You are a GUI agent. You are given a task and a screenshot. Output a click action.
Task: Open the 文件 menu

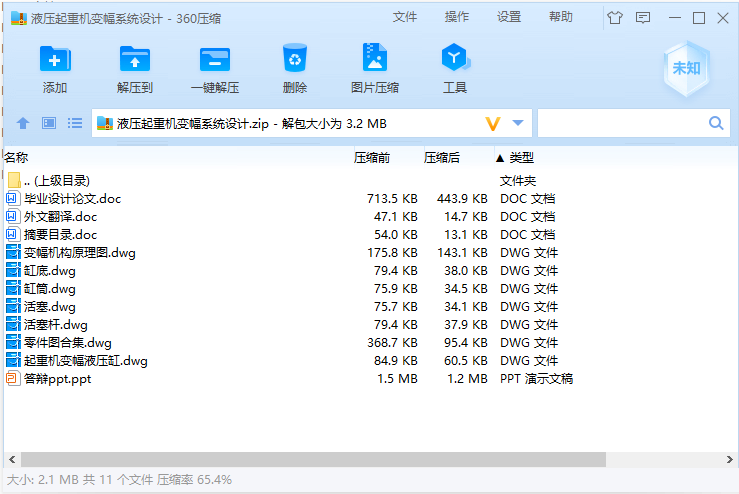[x=405, y=17]
